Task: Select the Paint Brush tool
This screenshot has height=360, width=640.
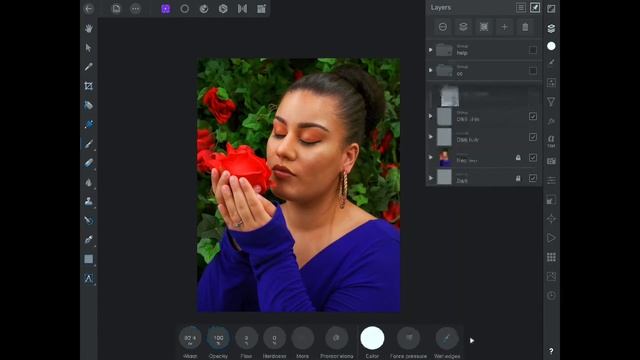Action: (x=89, y=144)
